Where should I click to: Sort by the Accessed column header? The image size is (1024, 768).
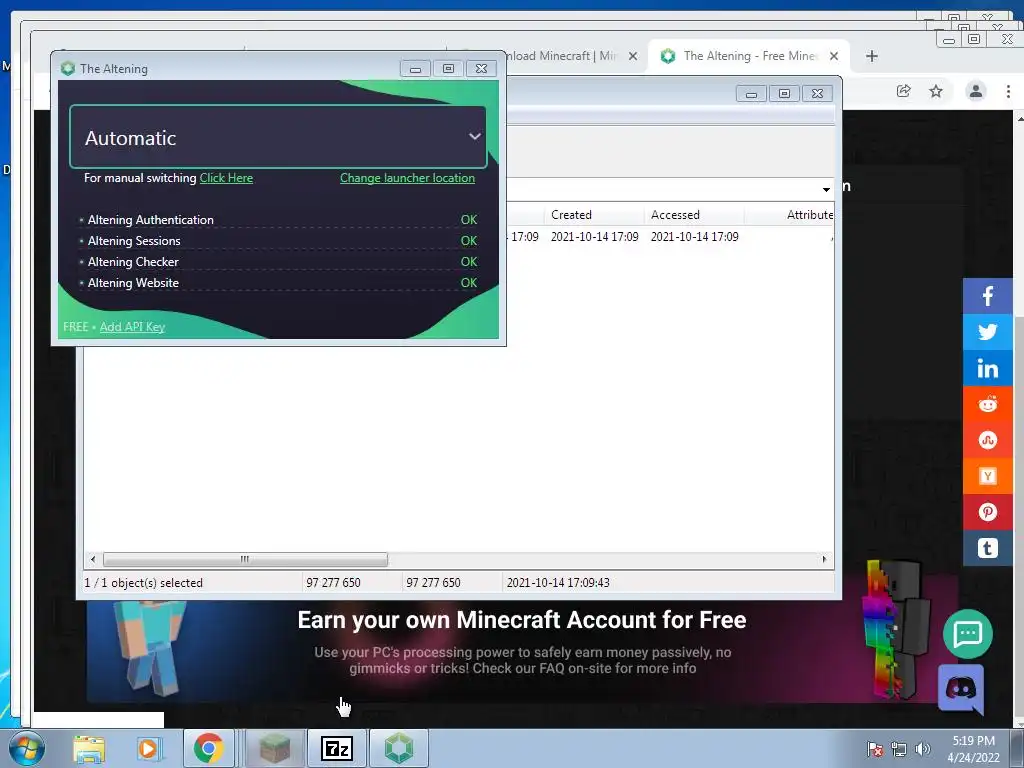(x=694, y=215)
